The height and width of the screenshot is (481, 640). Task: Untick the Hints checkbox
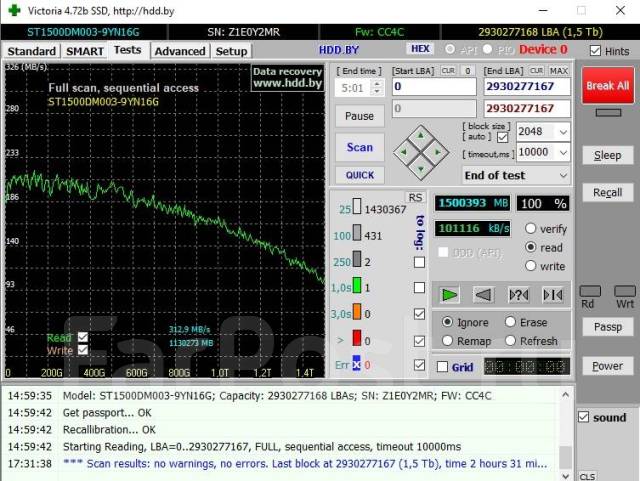coord(596,50)
